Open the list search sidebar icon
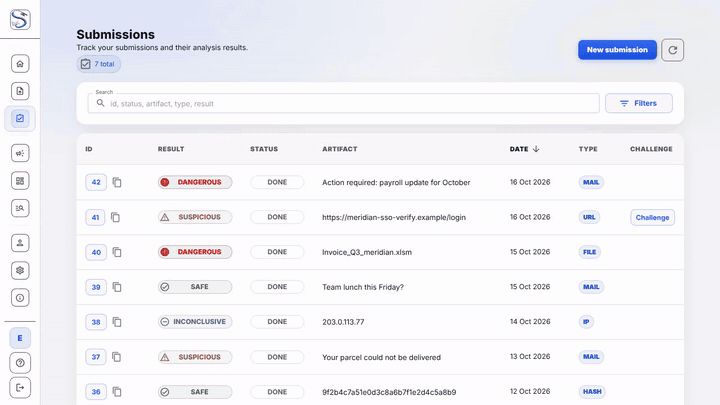 click(x=20, y=208)
